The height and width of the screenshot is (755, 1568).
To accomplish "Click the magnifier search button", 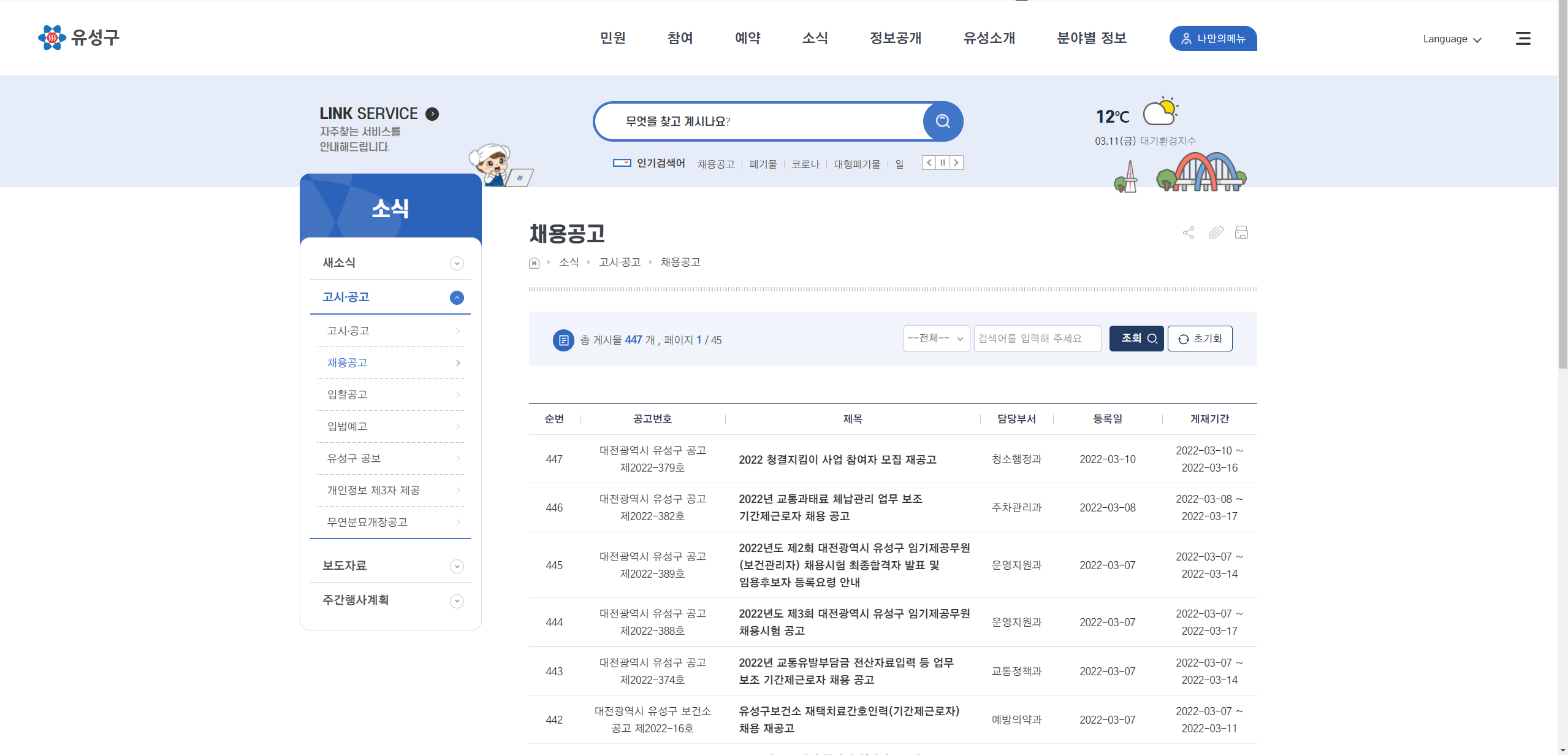I will [943, 121].
